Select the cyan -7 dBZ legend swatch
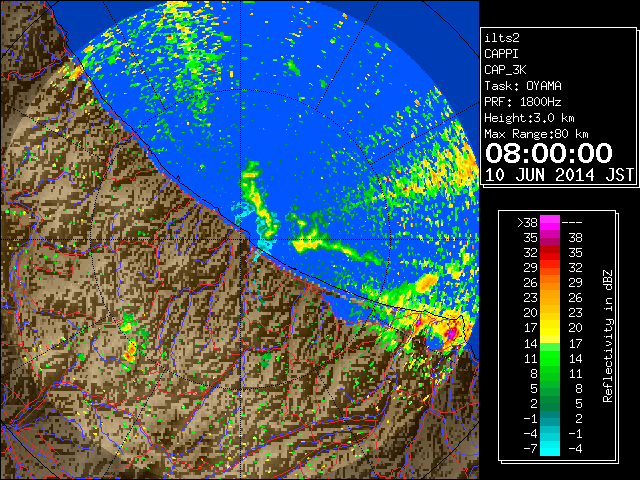640x480 pixels. [550, 449]
